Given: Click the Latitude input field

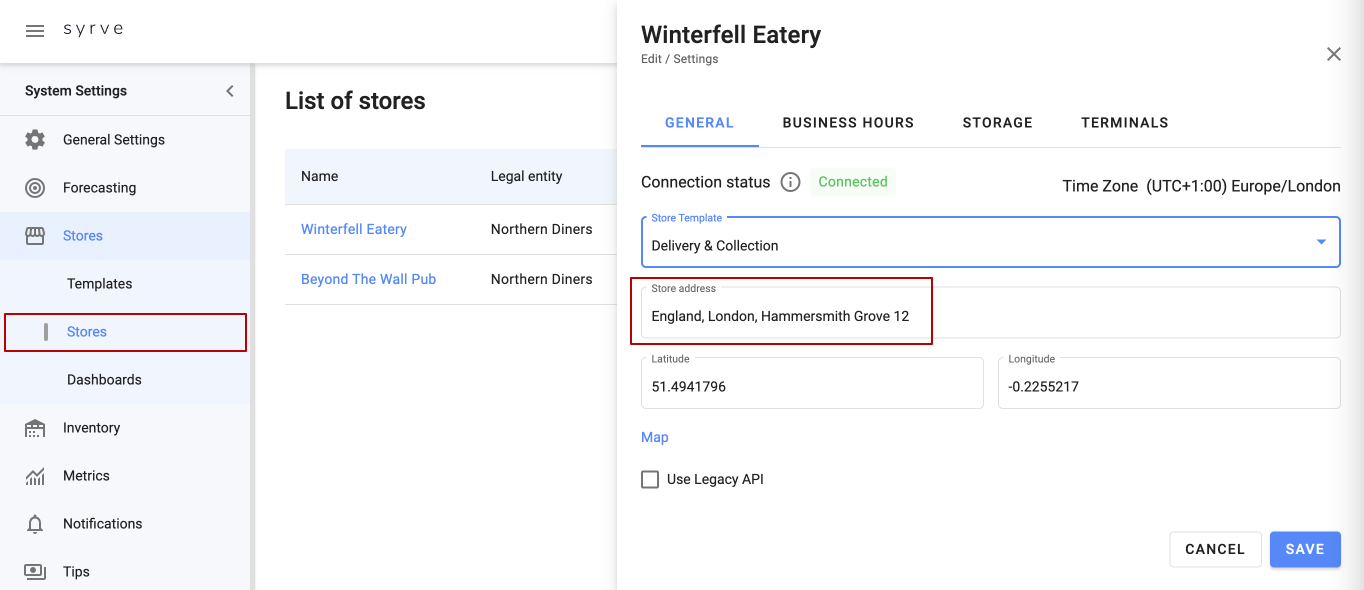Looking at the screenshot, I should click(x=812, y=386).
